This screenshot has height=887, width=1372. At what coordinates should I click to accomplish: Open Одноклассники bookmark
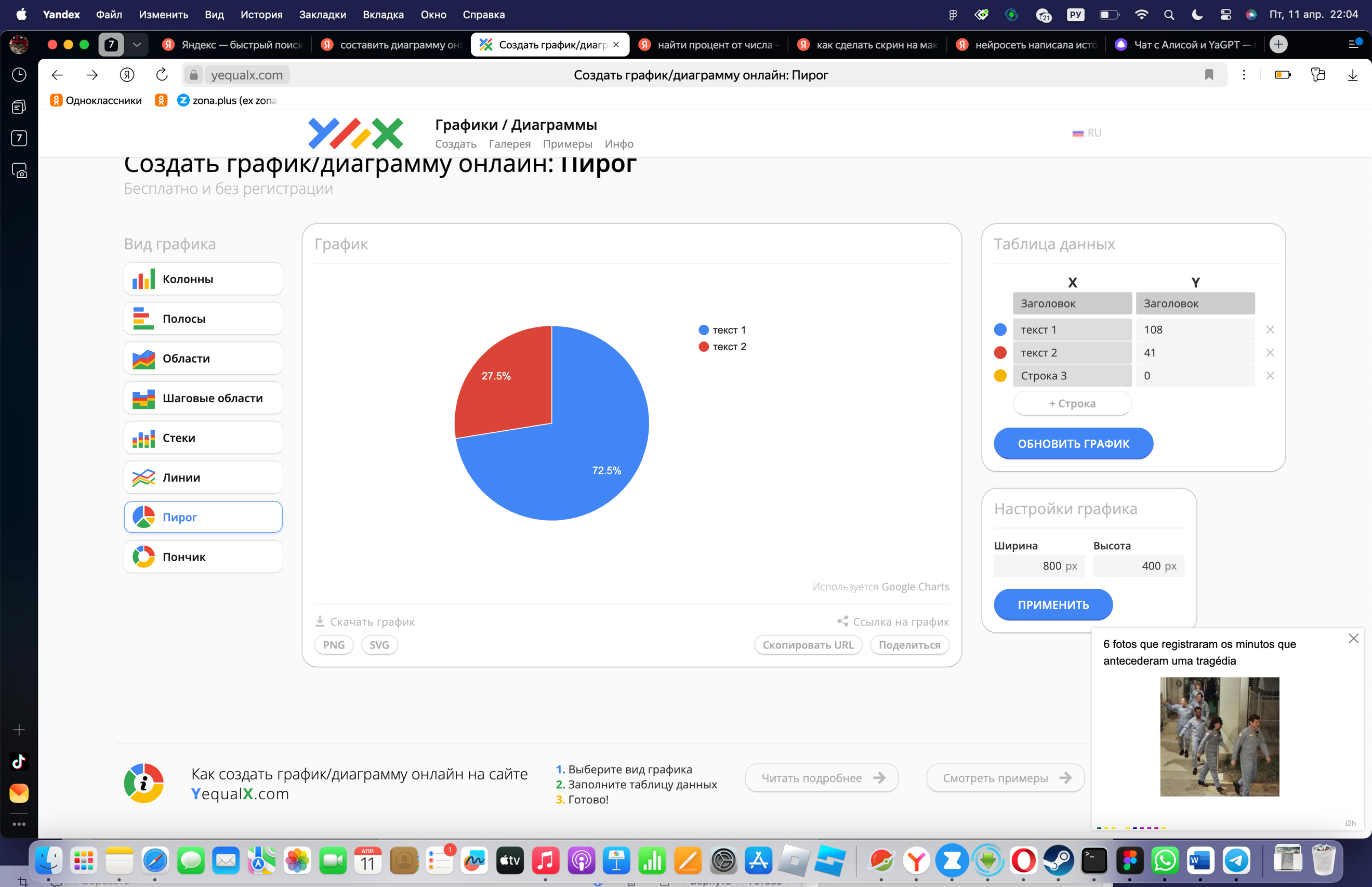(96, 100)
